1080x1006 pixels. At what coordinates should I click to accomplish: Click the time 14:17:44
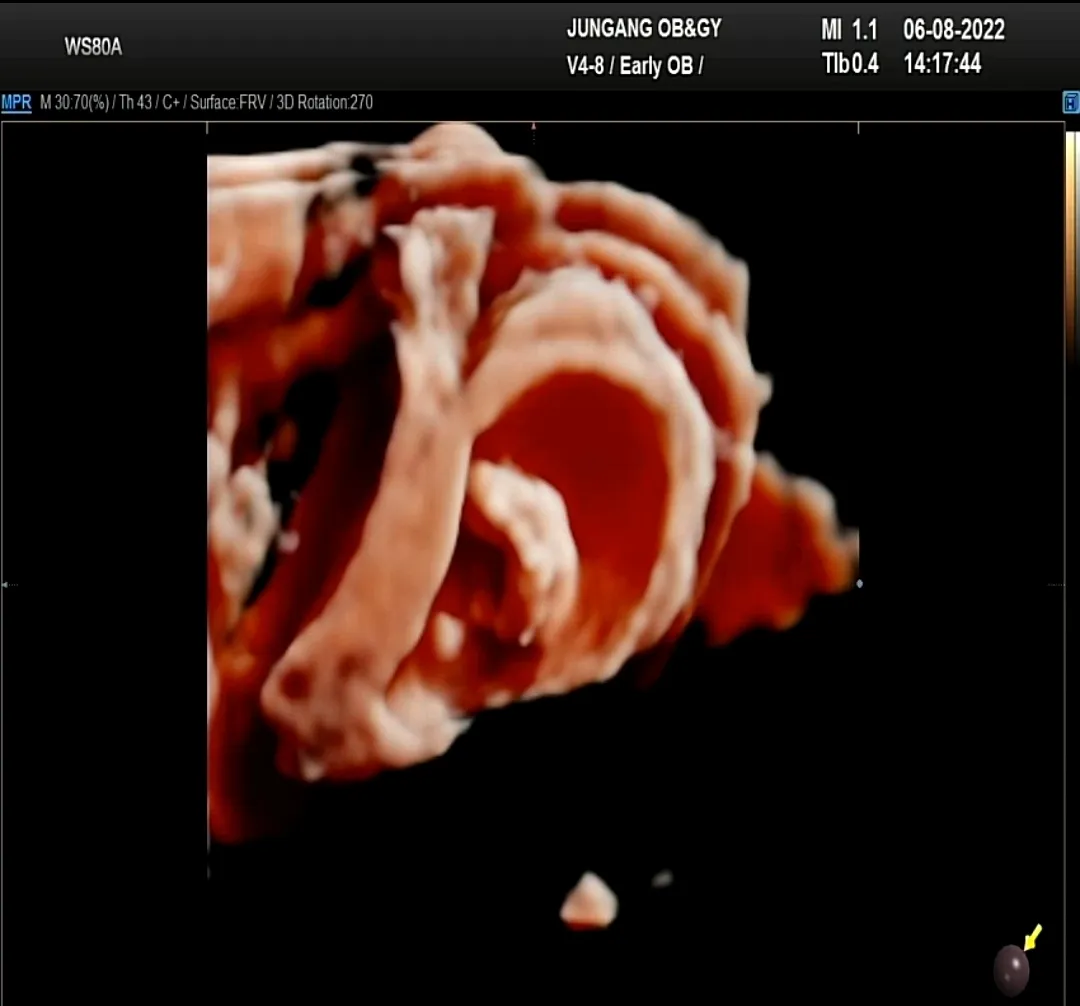(x=942, y=63)
